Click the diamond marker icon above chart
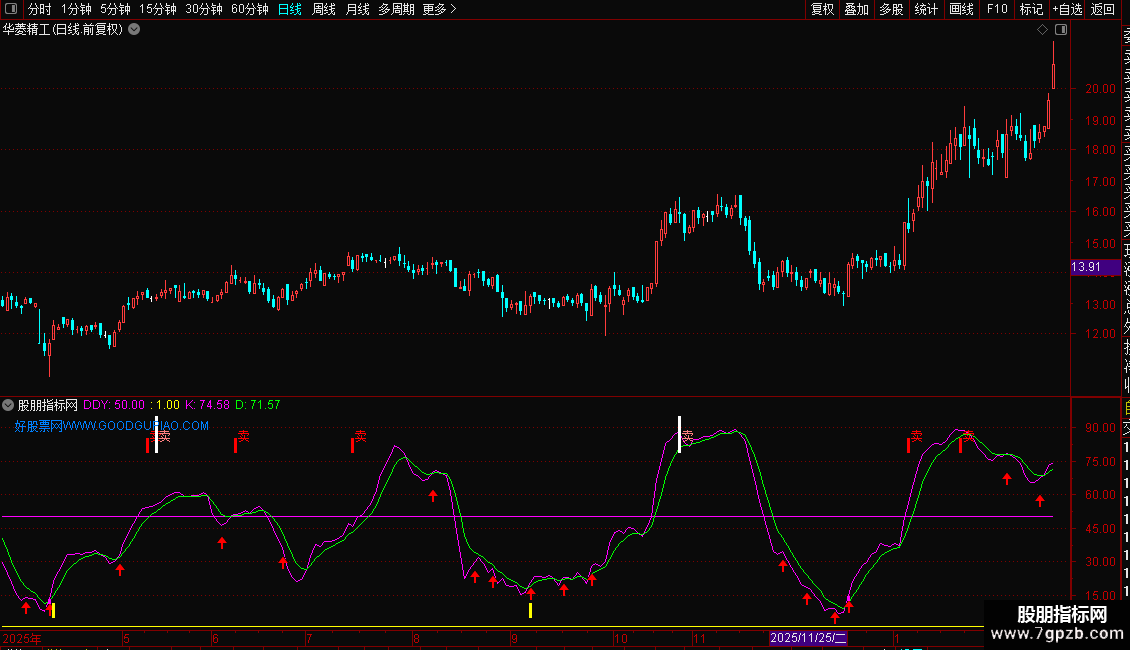This screenshot has width=1130, height=650. (x=1044, y=30)
